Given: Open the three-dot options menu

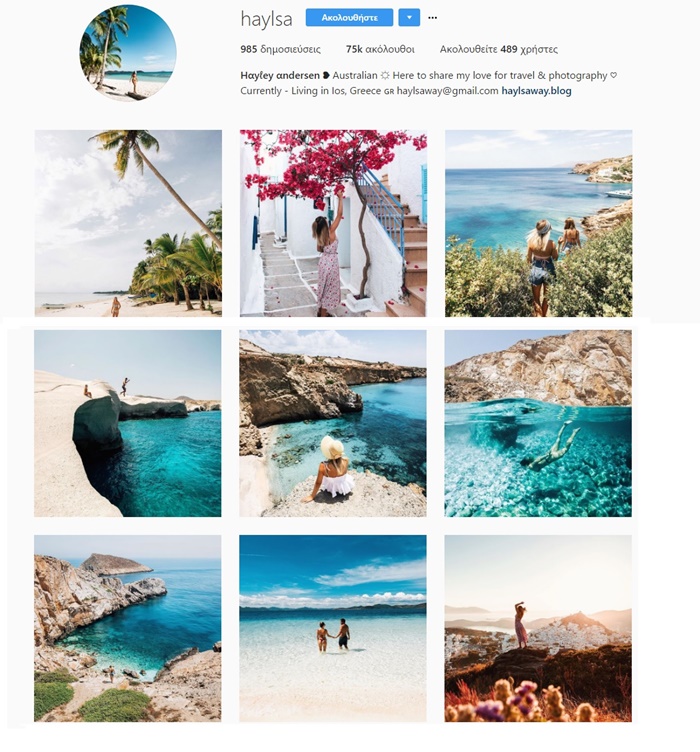Looking at the screenshot, I should coord(432,18).
